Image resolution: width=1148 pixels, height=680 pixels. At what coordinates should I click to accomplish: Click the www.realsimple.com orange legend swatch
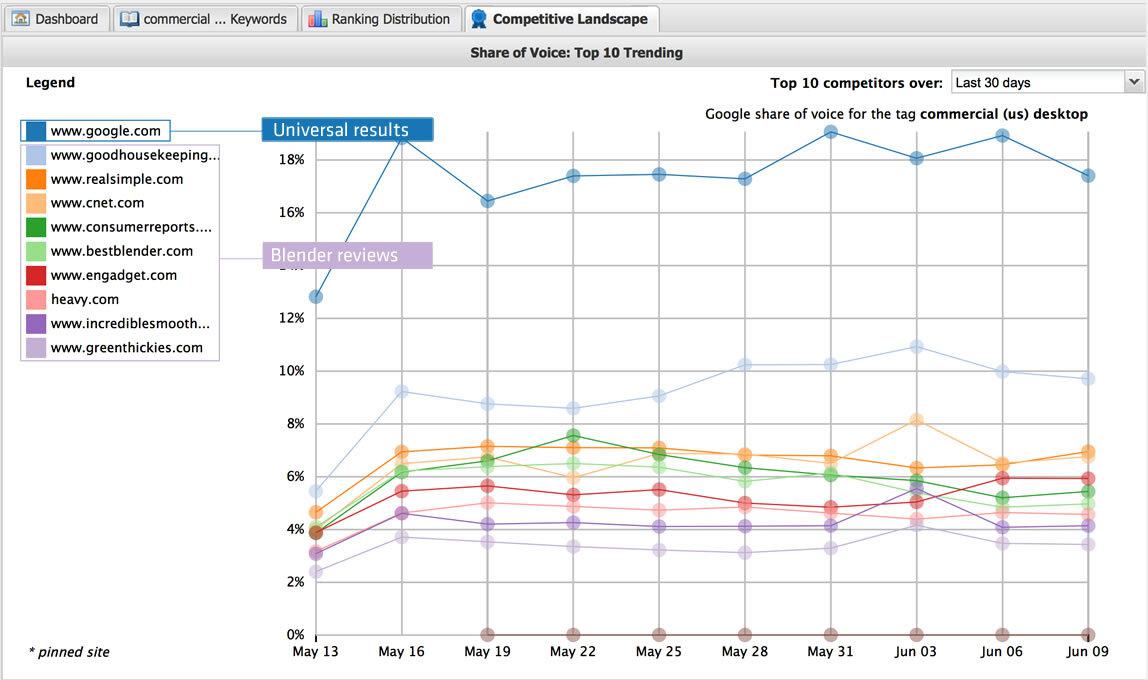35,179
